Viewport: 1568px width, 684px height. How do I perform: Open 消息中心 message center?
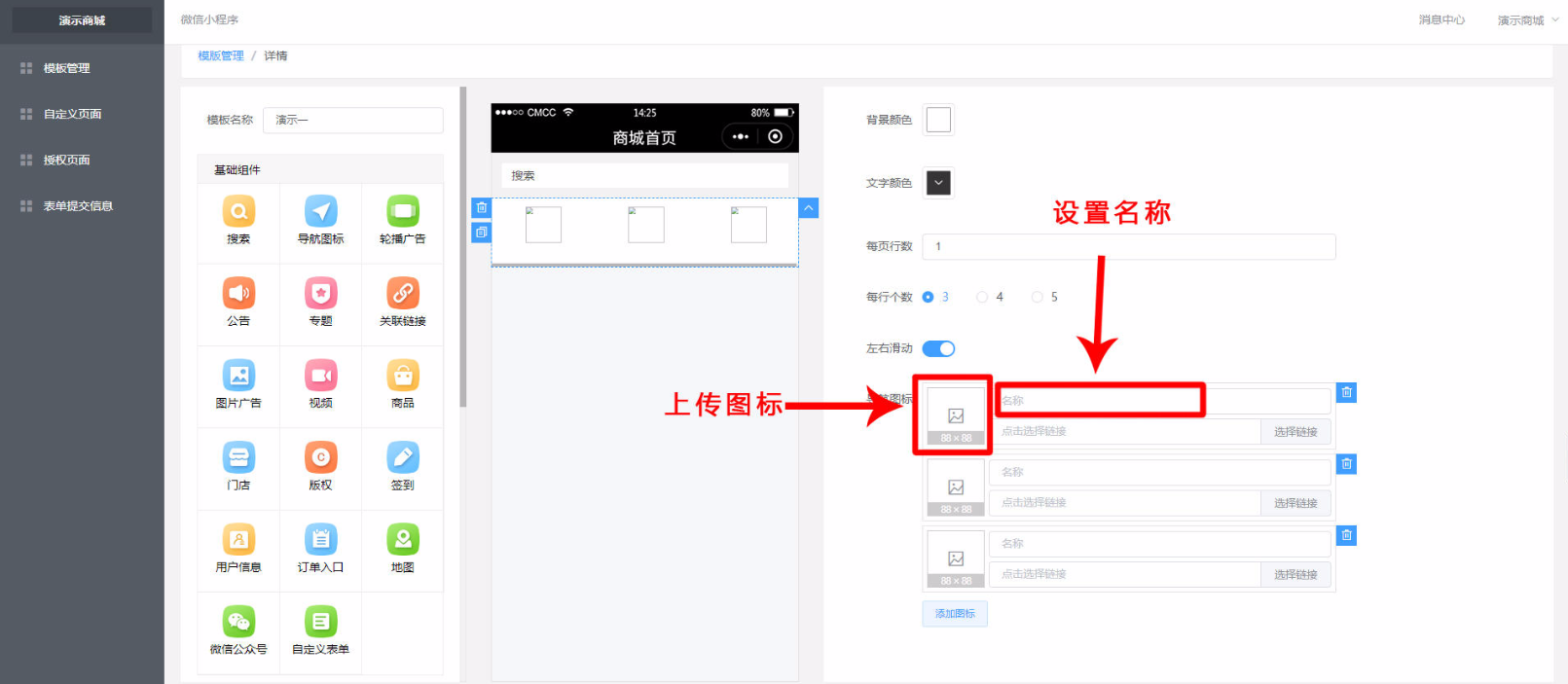coord(1441,19)
